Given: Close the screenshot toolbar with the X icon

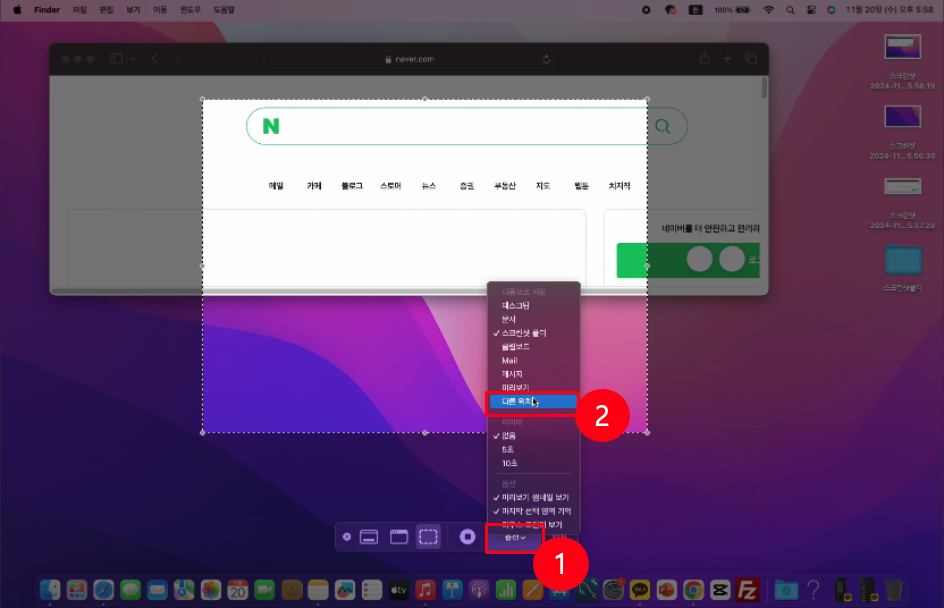Looking at the screenshot, I should tap(347, 537).
